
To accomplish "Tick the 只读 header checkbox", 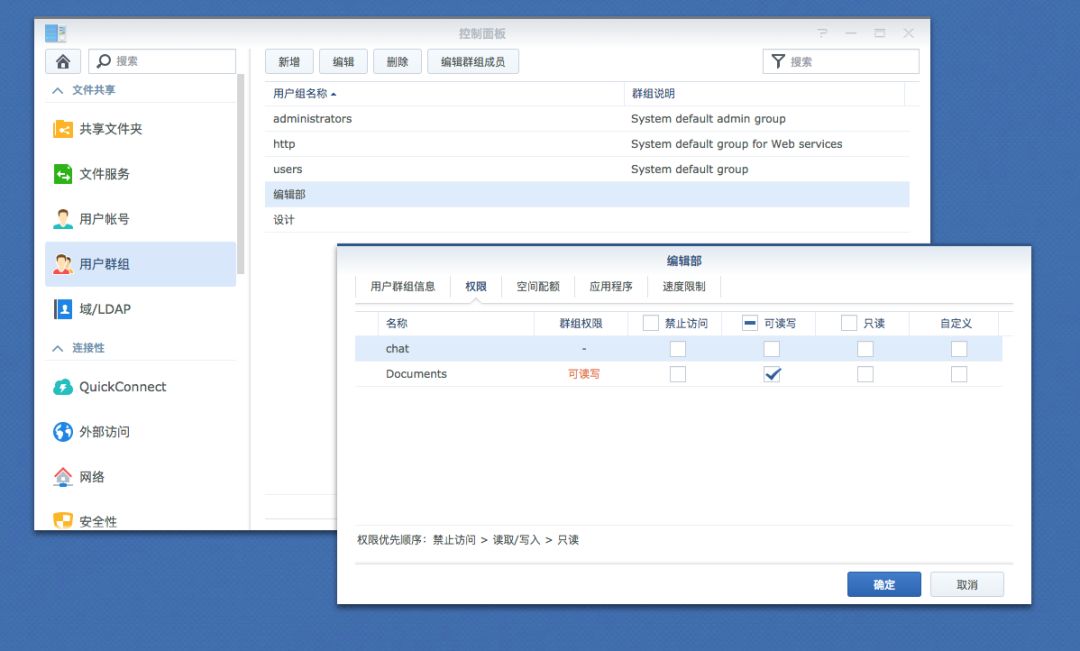I will [849, 323].
